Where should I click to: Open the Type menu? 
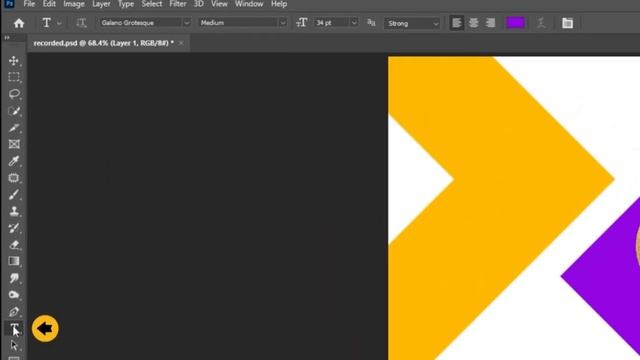pos(126,4)
